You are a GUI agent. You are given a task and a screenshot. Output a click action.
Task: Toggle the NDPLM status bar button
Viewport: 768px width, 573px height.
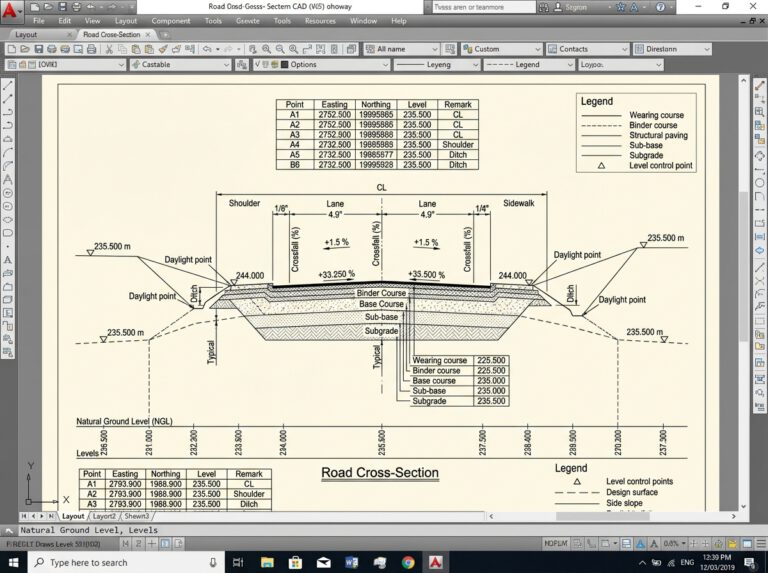(x=555, y=544)
